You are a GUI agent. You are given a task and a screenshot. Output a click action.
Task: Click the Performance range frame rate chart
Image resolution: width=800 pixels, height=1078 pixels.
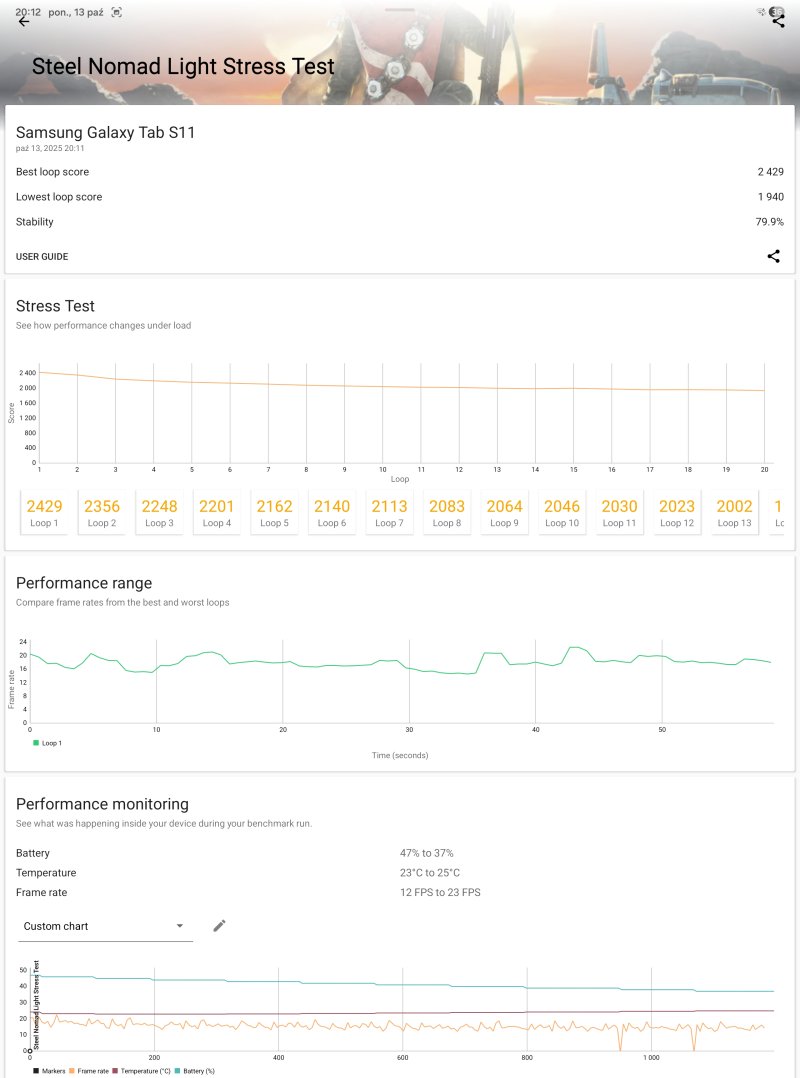(400, 680)
